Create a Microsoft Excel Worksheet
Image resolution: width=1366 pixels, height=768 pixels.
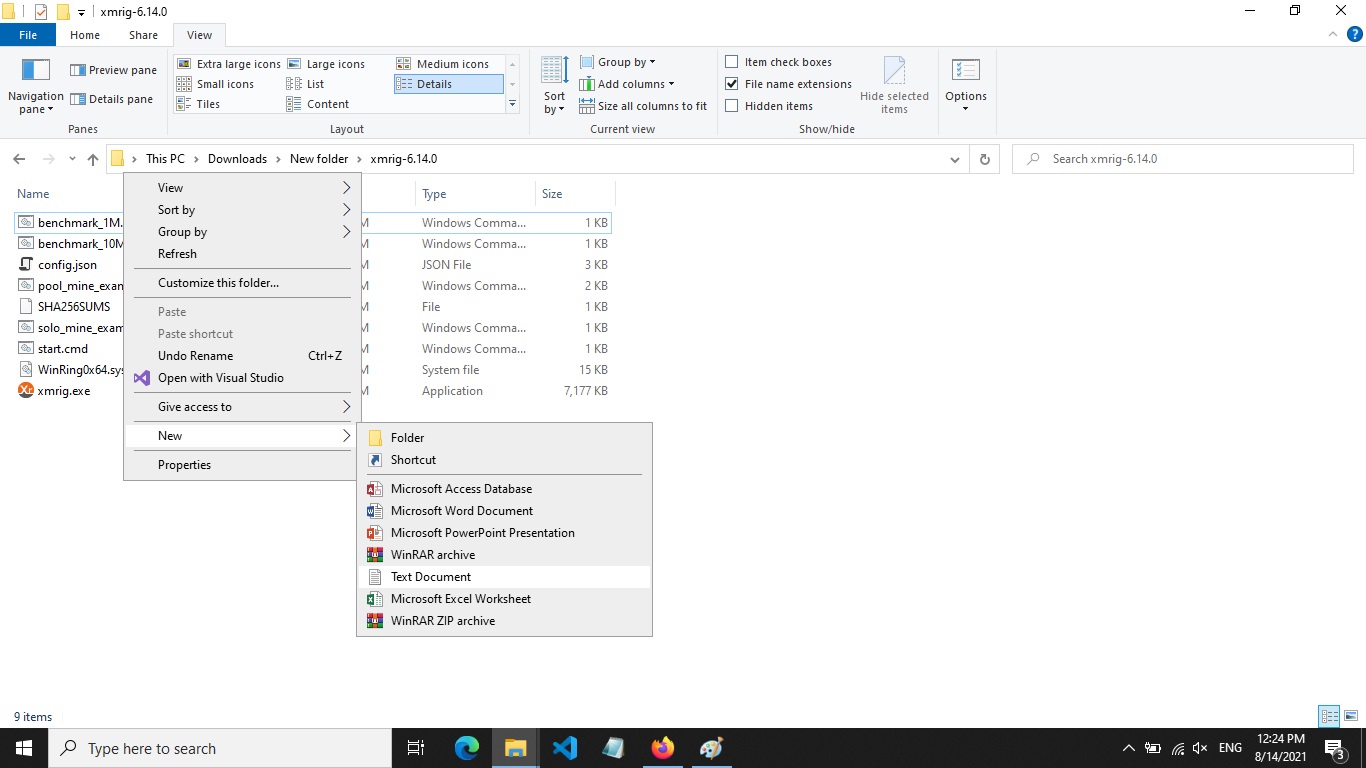point(504,599)
